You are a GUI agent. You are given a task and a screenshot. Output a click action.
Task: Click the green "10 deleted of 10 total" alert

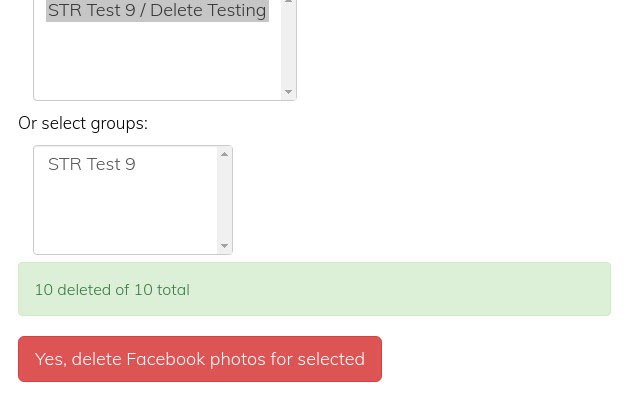314,289
